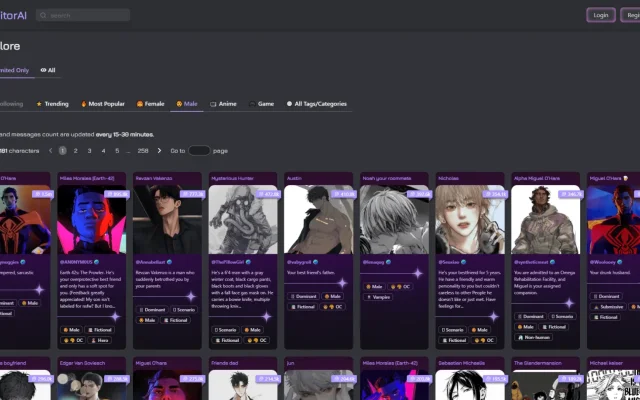Click the 392.6k chat count badge on Noah card
The width and height of the screenshot is (640, 400).
[x=420, y=194]
